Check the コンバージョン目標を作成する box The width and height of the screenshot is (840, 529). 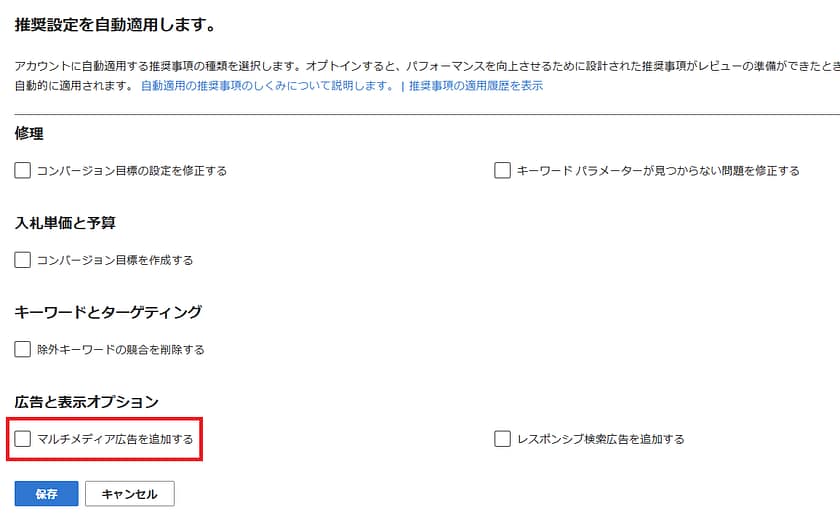click(23, 260)
